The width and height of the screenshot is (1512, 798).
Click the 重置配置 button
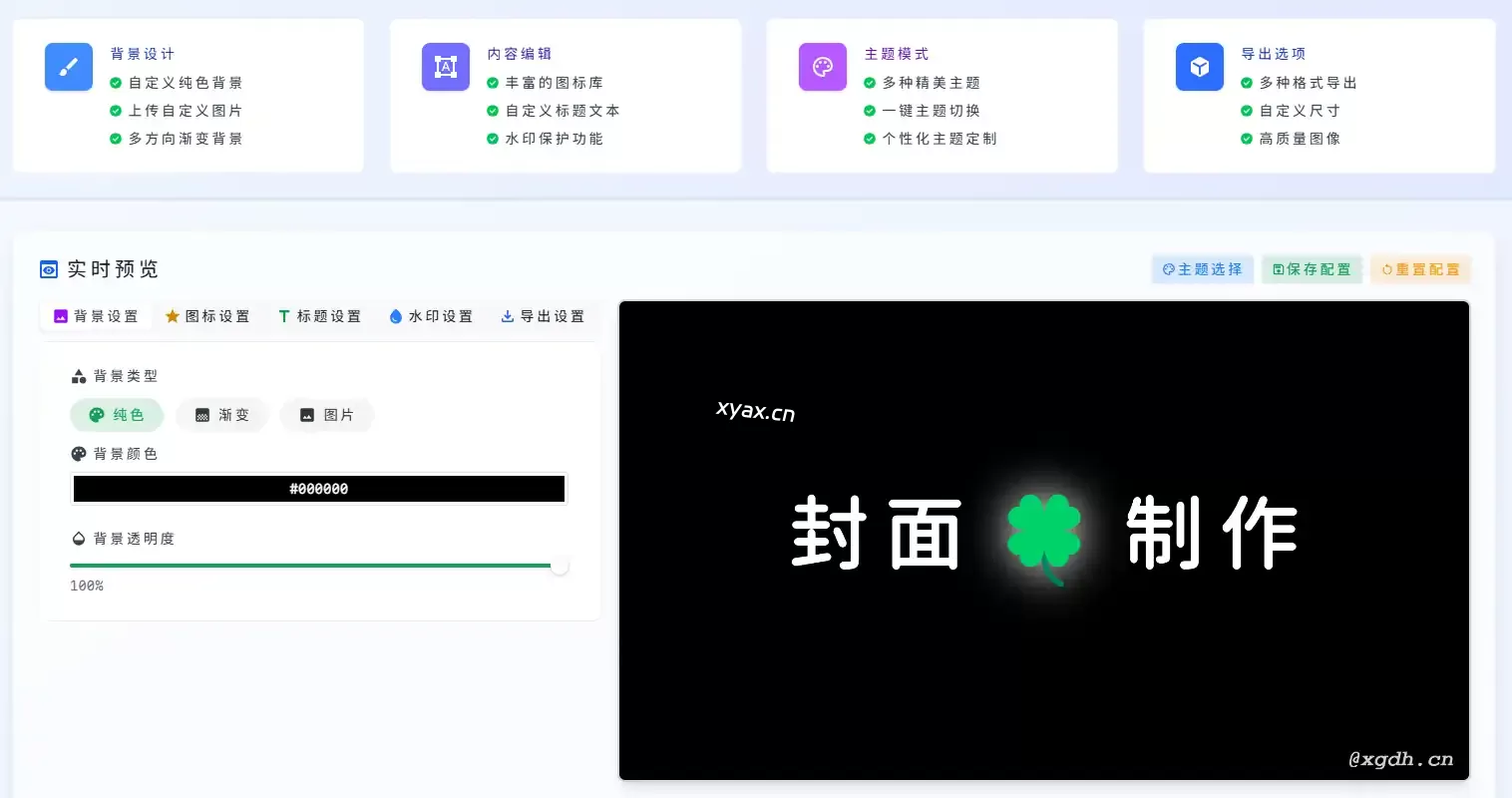point(1420,269)
